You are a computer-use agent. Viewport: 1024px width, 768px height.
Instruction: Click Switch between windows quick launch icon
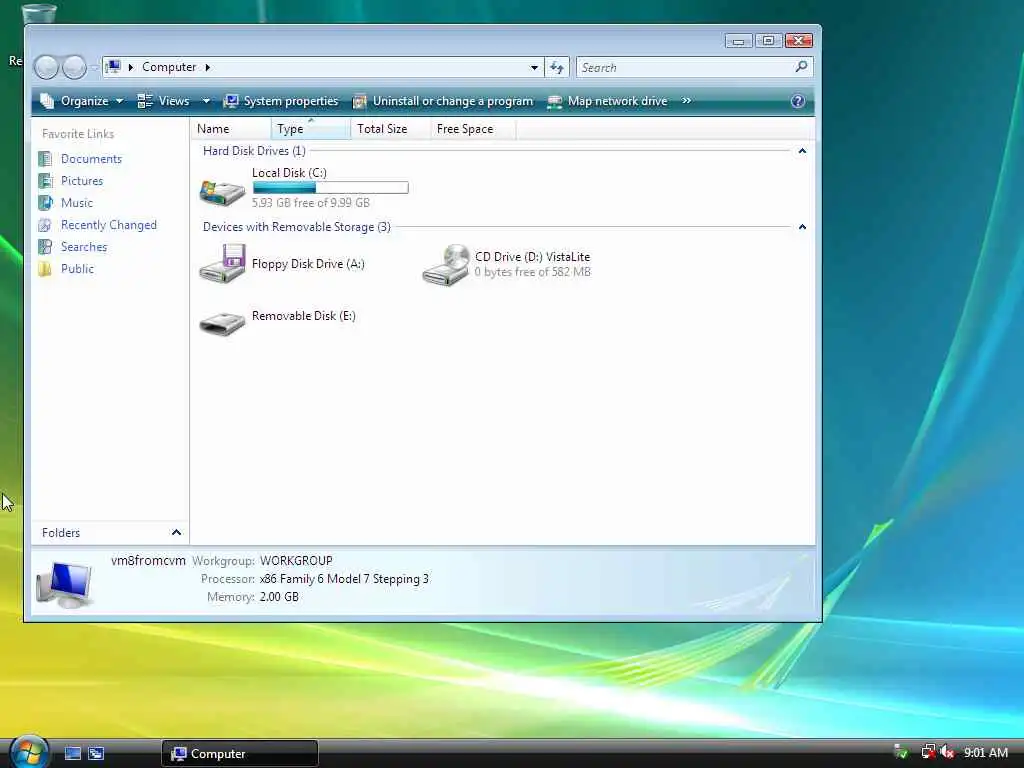coord(96,754)
